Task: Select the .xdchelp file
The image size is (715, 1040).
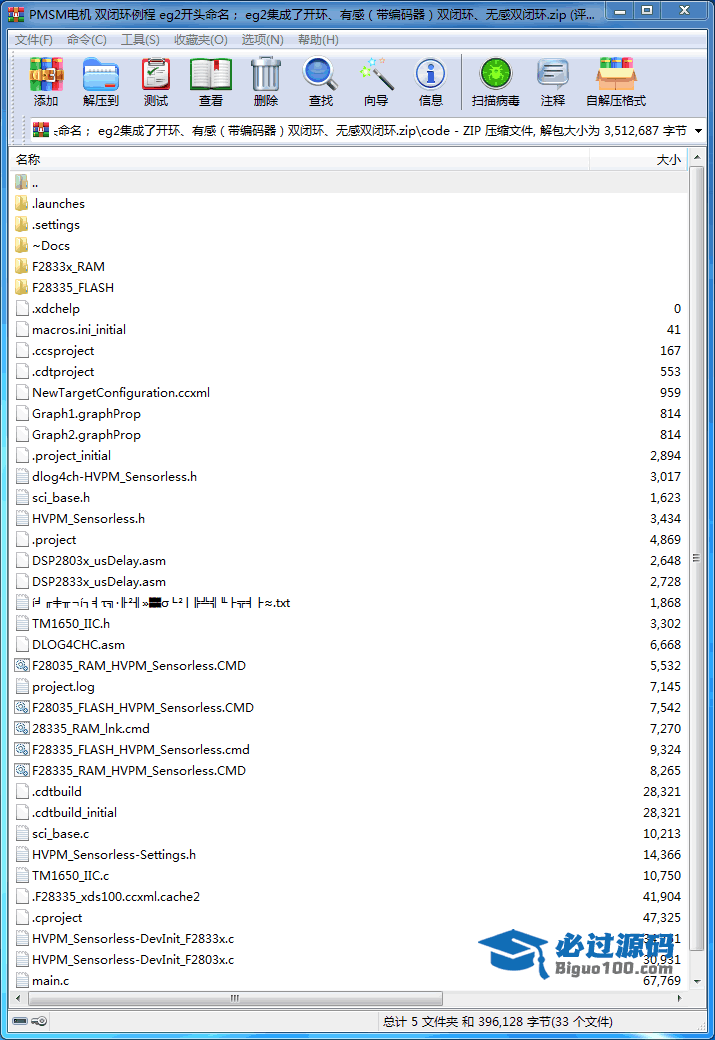Action: point(56,308)
